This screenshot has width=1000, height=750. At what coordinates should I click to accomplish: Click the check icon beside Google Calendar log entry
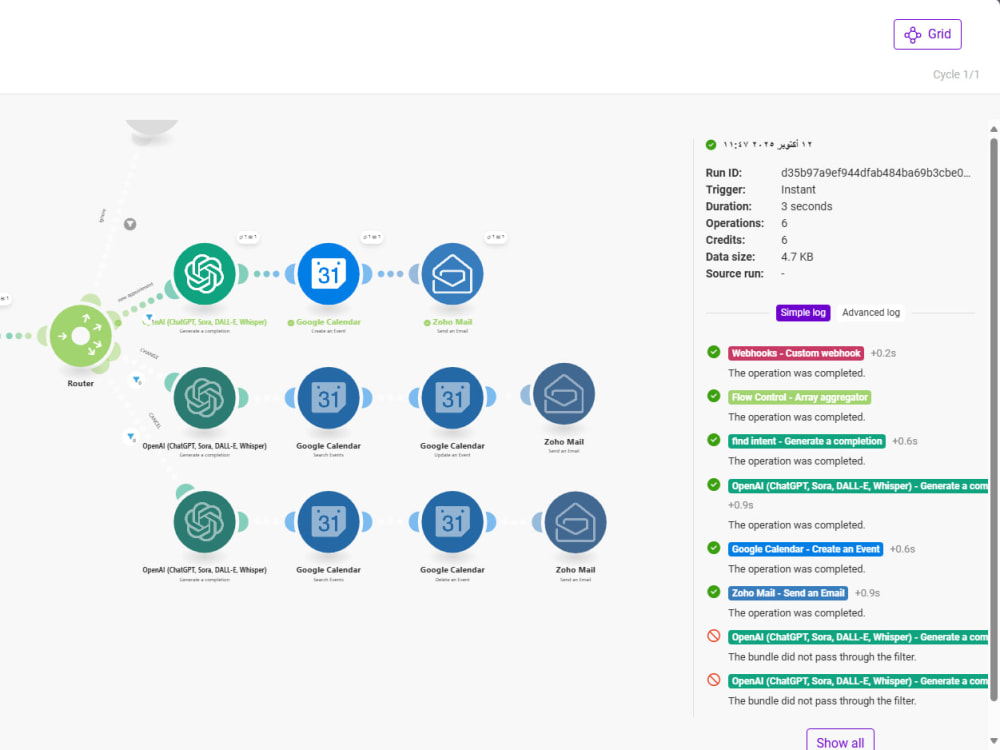coord(714,548)
